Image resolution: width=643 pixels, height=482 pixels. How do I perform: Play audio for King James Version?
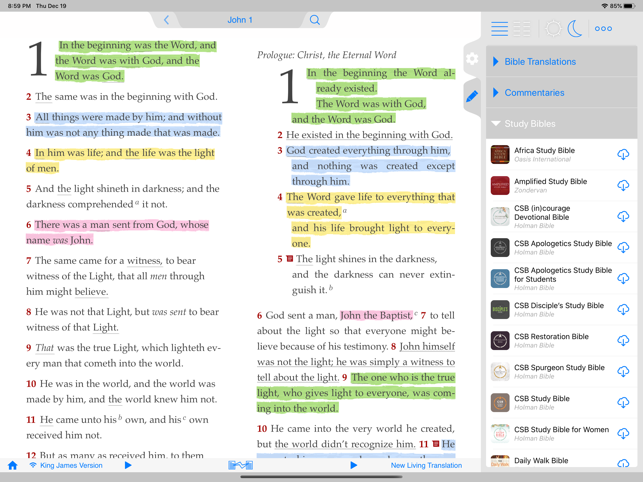coord(128,466)
